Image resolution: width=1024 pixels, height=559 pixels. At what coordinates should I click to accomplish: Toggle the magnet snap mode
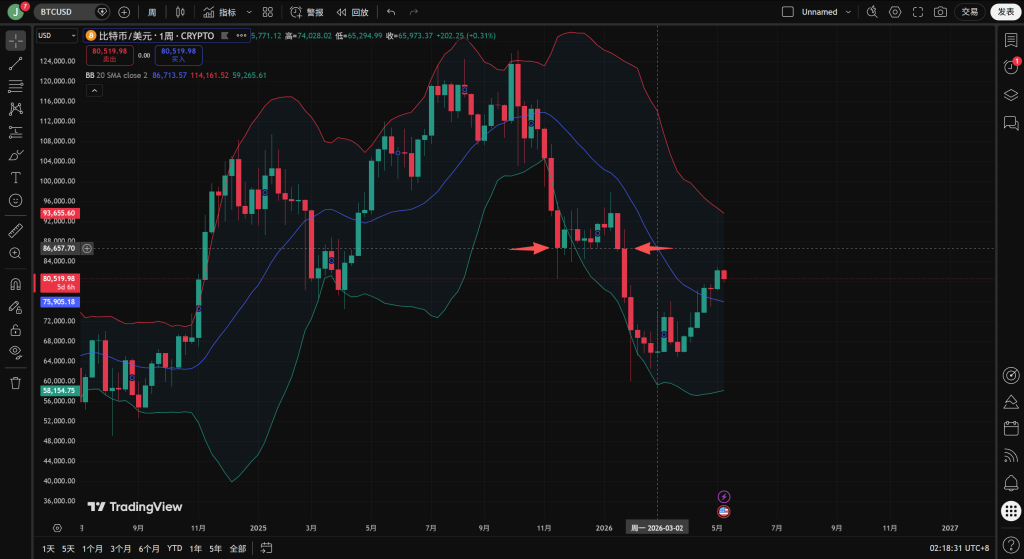click(x=16, y=284)
